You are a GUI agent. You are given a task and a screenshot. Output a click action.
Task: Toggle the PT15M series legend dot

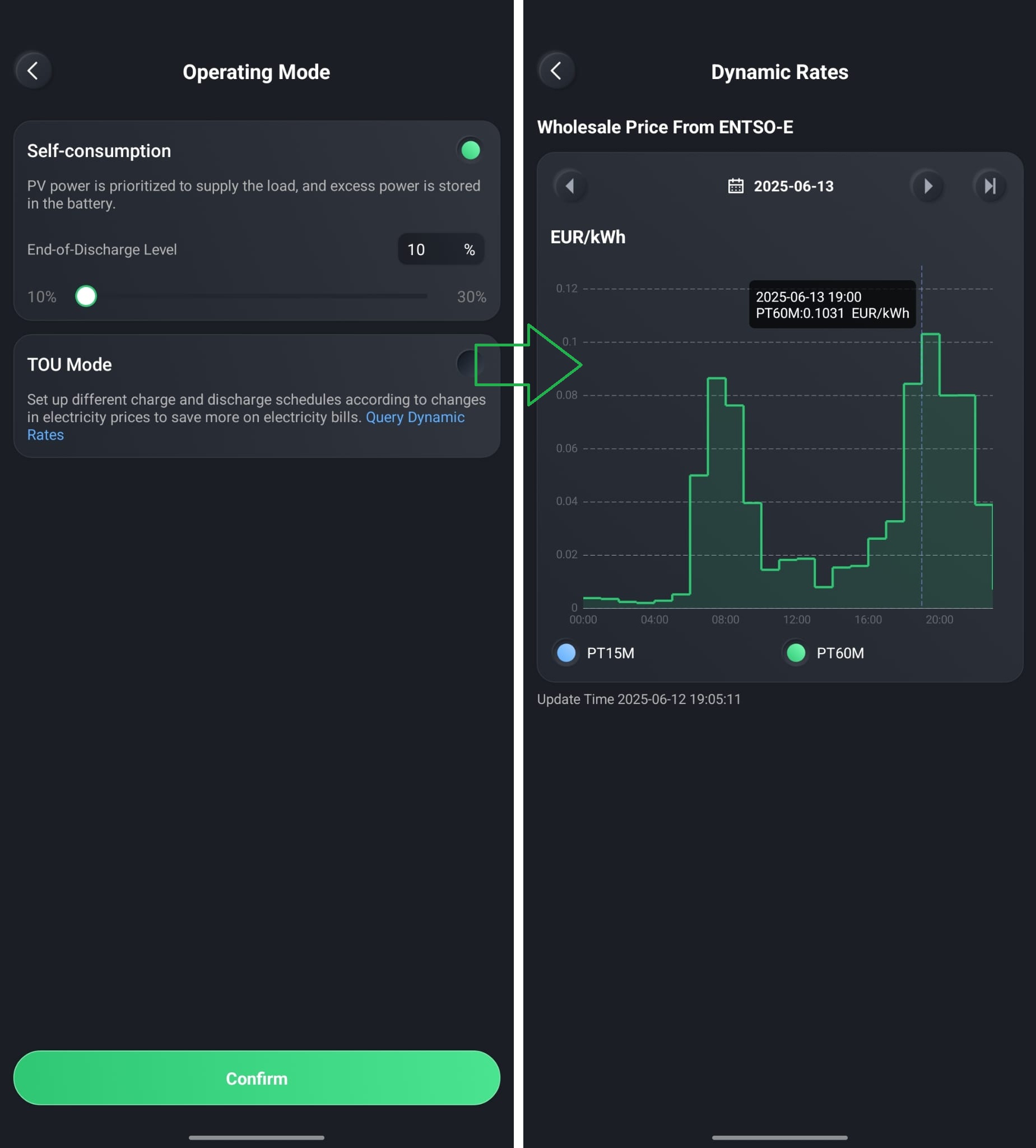pos(566,653)
